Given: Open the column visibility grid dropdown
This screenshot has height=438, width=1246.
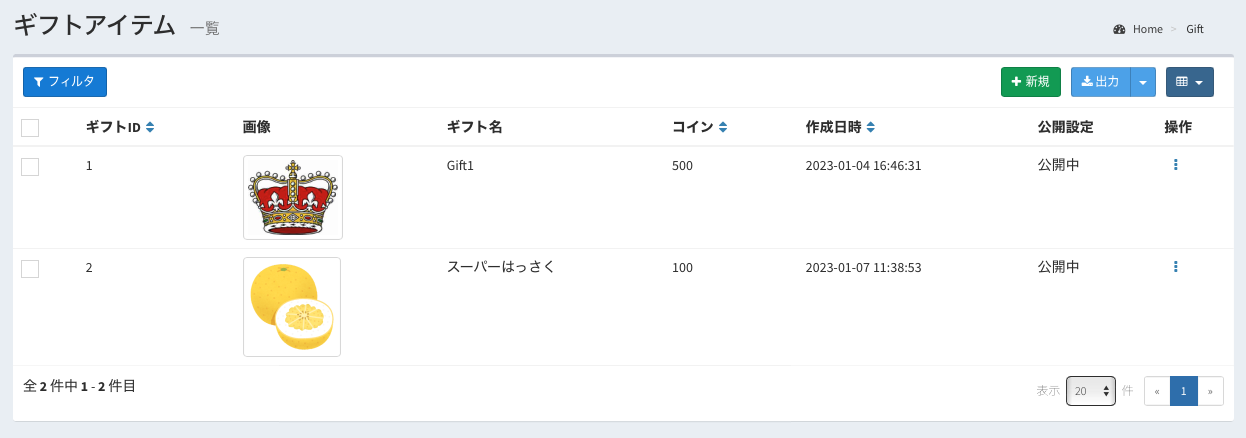Looking at the screenshot, I should click(1189, 82).
